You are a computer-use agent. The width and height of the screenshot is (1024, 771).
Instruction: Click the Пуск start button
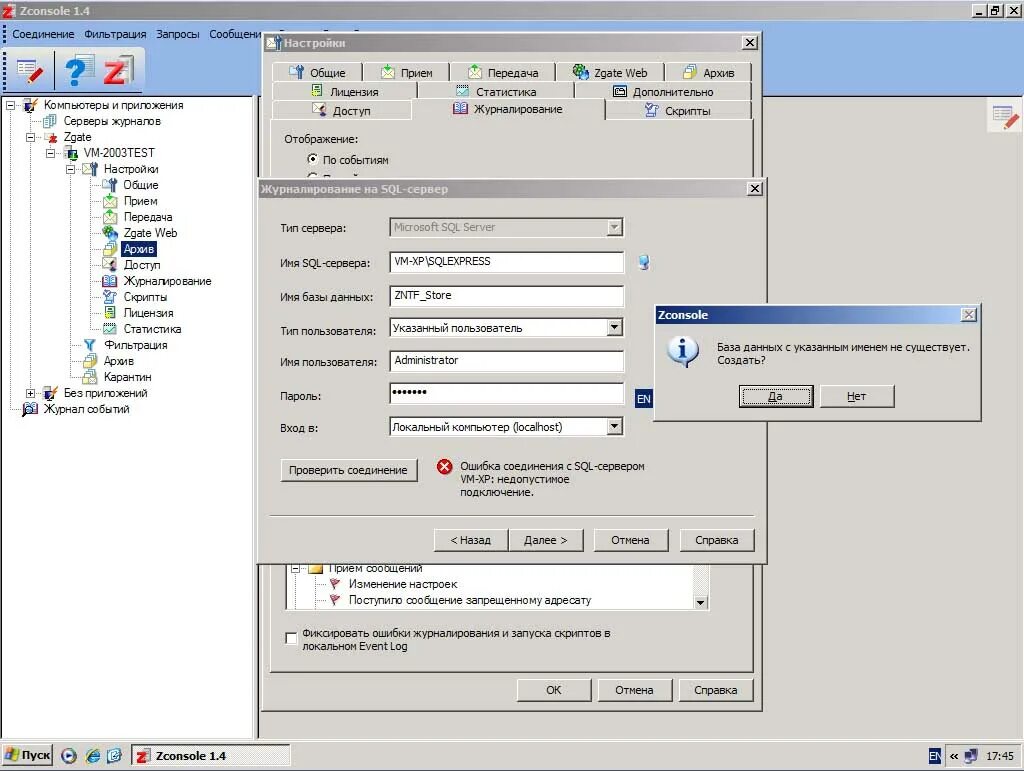click(27, 755)
